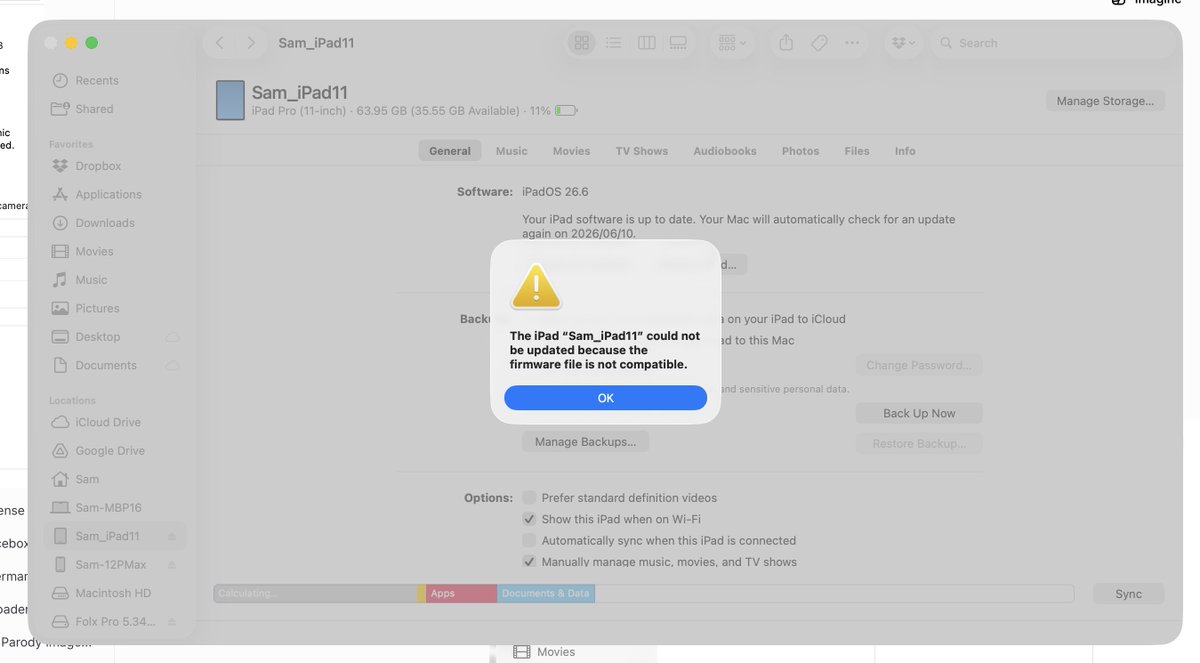Click the yellow warning triangle icon
The image size is (1200, 663).
536,287
